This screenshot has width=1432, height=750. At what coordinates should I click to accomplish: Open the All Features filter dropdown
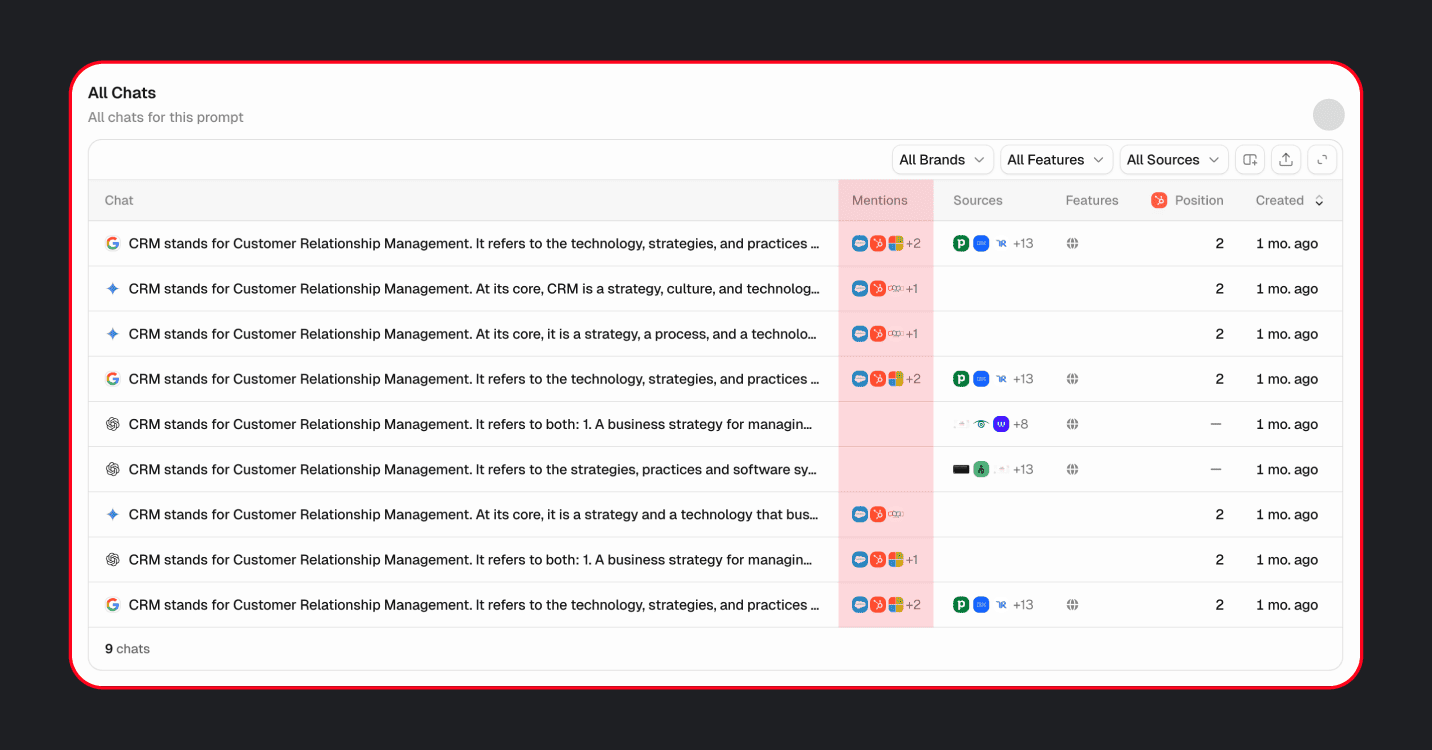(1057, 160)
